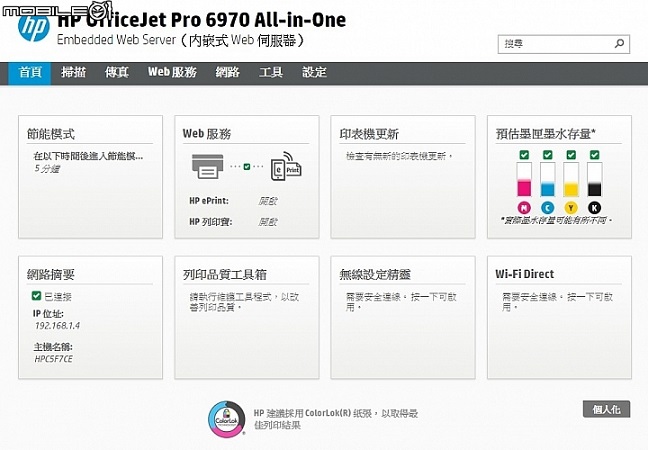Open the 網路摘要 card title
The image size is (648, 450).
[50, 274]
